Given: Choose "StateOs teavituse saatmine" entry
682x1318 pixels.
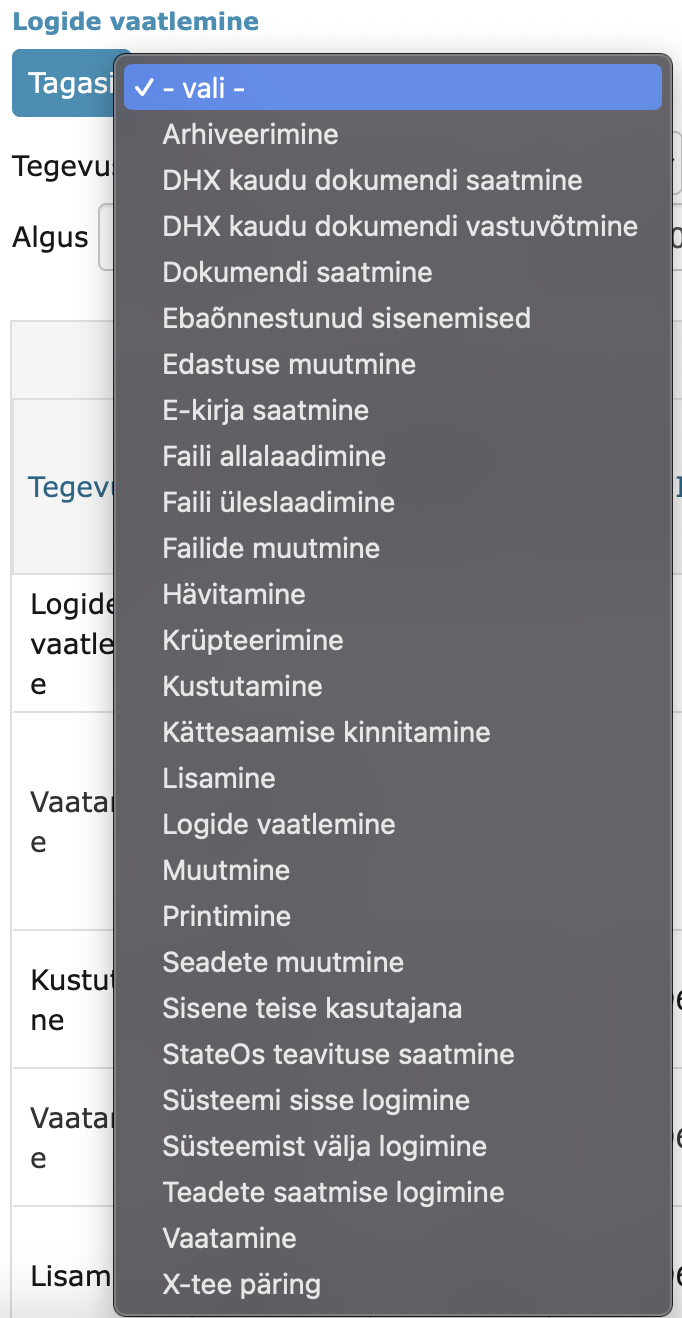Looking at the screenshot, I should click(337, 1053).
